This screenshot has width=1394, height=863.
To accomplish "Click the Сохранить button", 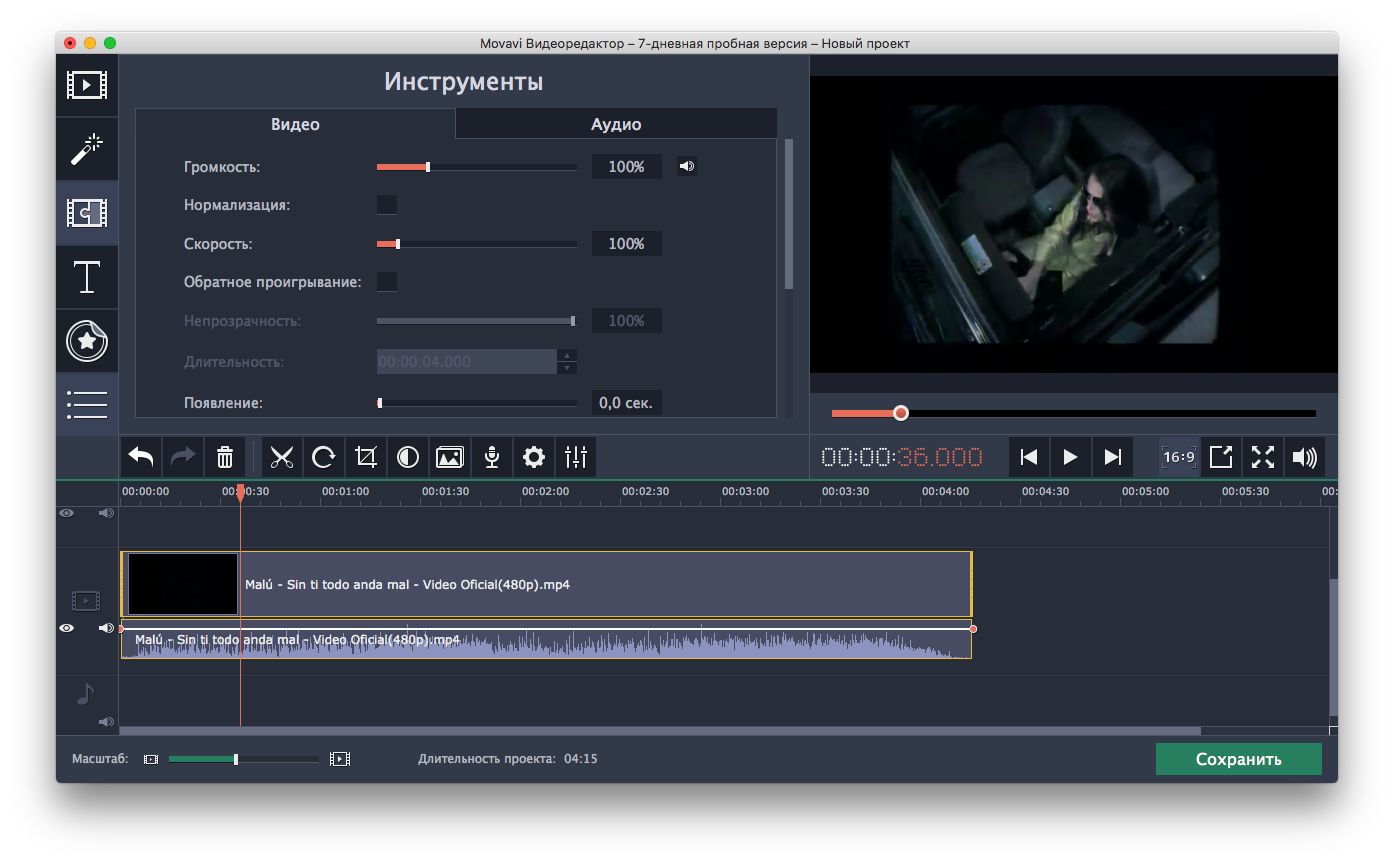I will [1238, 759].
